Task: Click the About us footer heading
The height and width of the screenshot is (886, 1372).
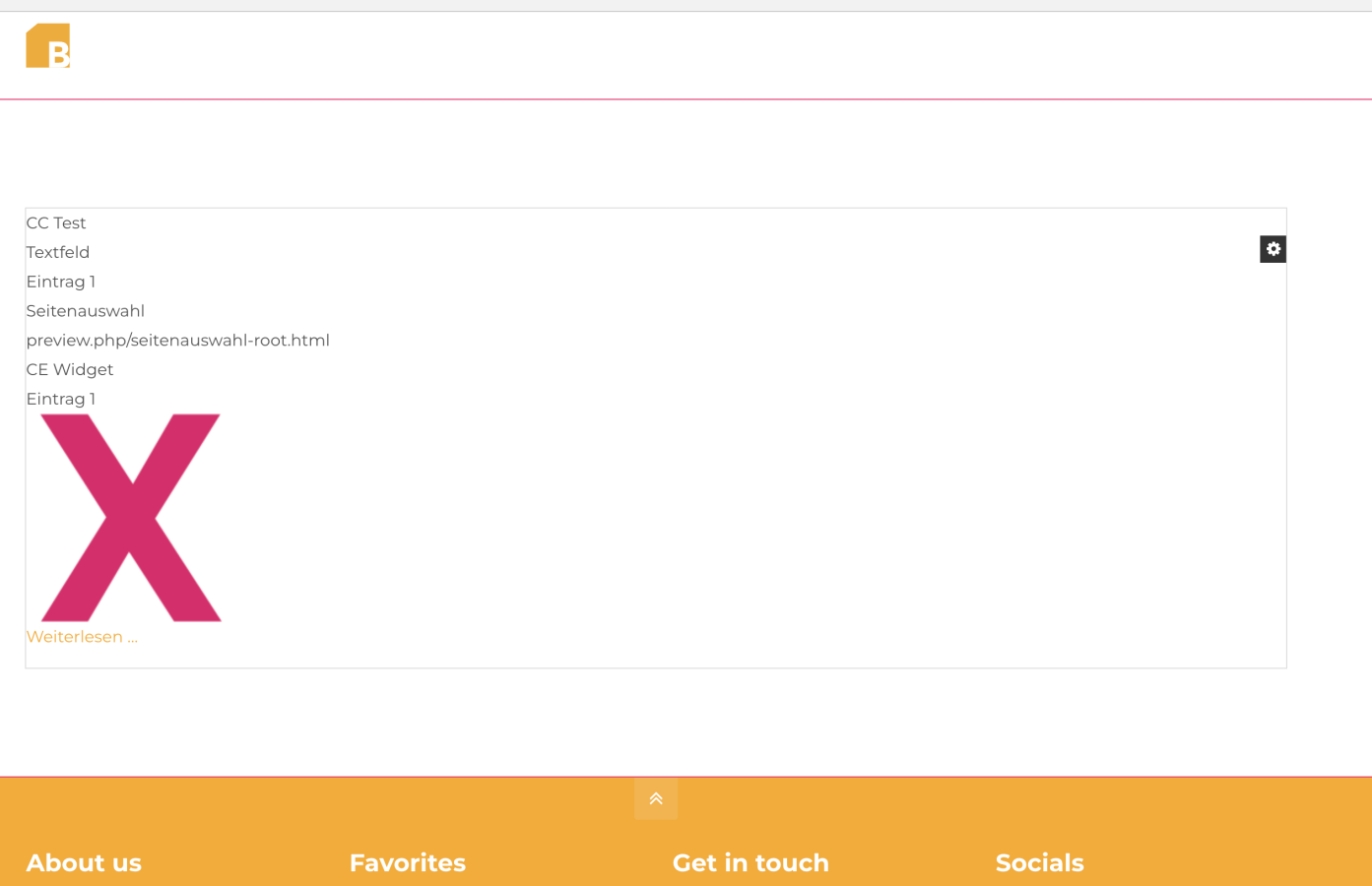Action: [x=84, y=863]
